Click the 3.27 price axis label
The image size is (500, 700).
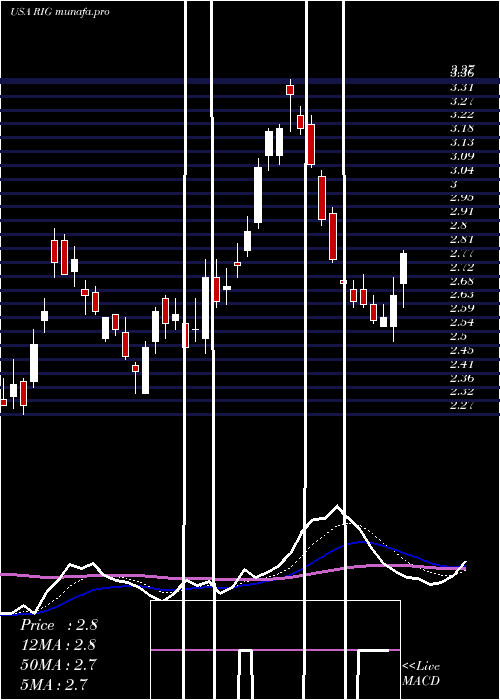point(462,101)
